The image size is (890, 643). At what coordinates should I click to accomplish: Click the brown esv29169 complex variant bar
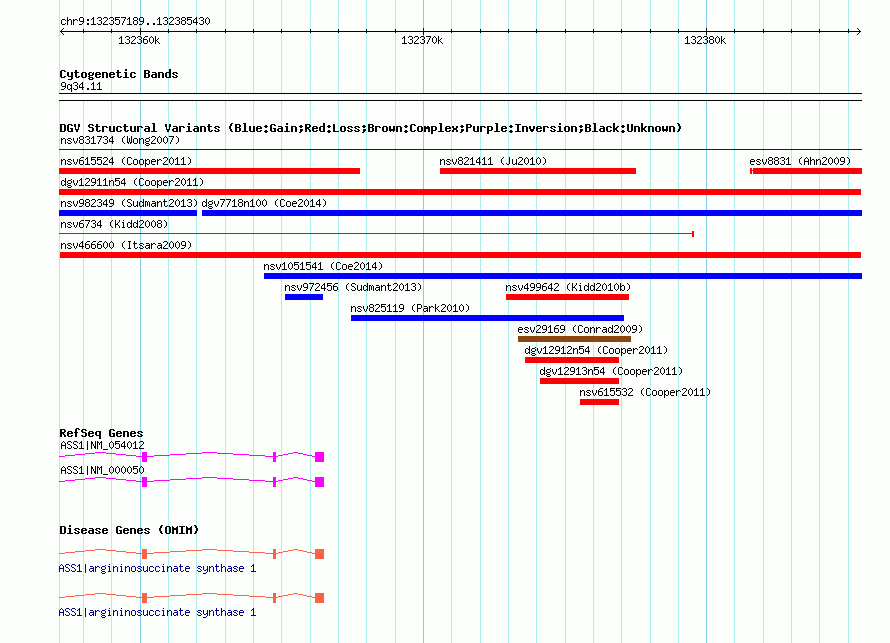[x=574, y=339]
